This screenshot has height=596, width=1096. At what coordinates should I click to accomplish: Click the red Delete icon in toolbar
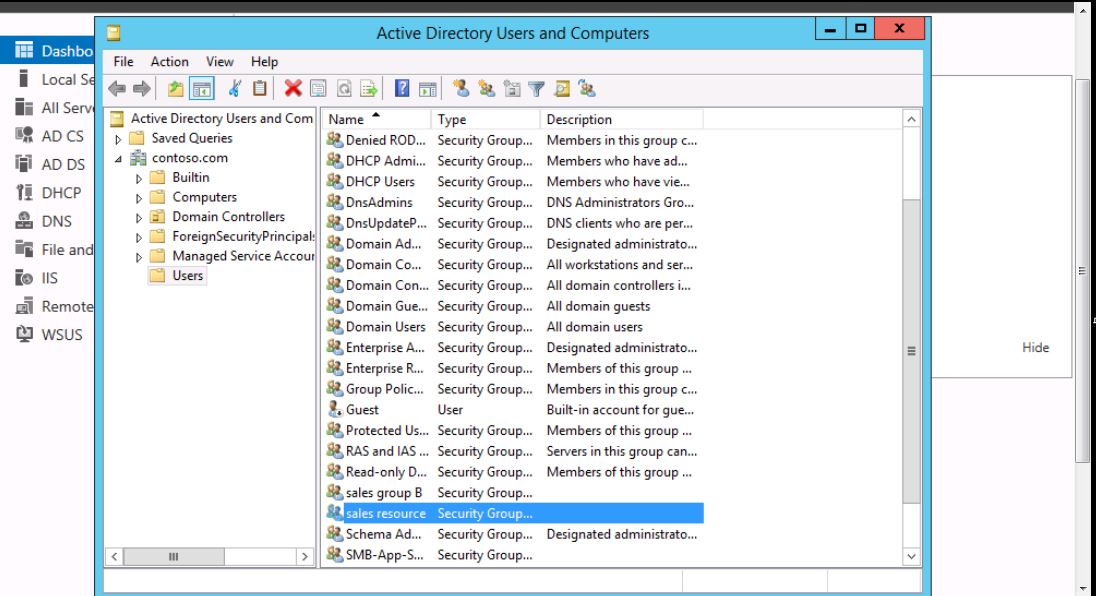pos(292,89)
